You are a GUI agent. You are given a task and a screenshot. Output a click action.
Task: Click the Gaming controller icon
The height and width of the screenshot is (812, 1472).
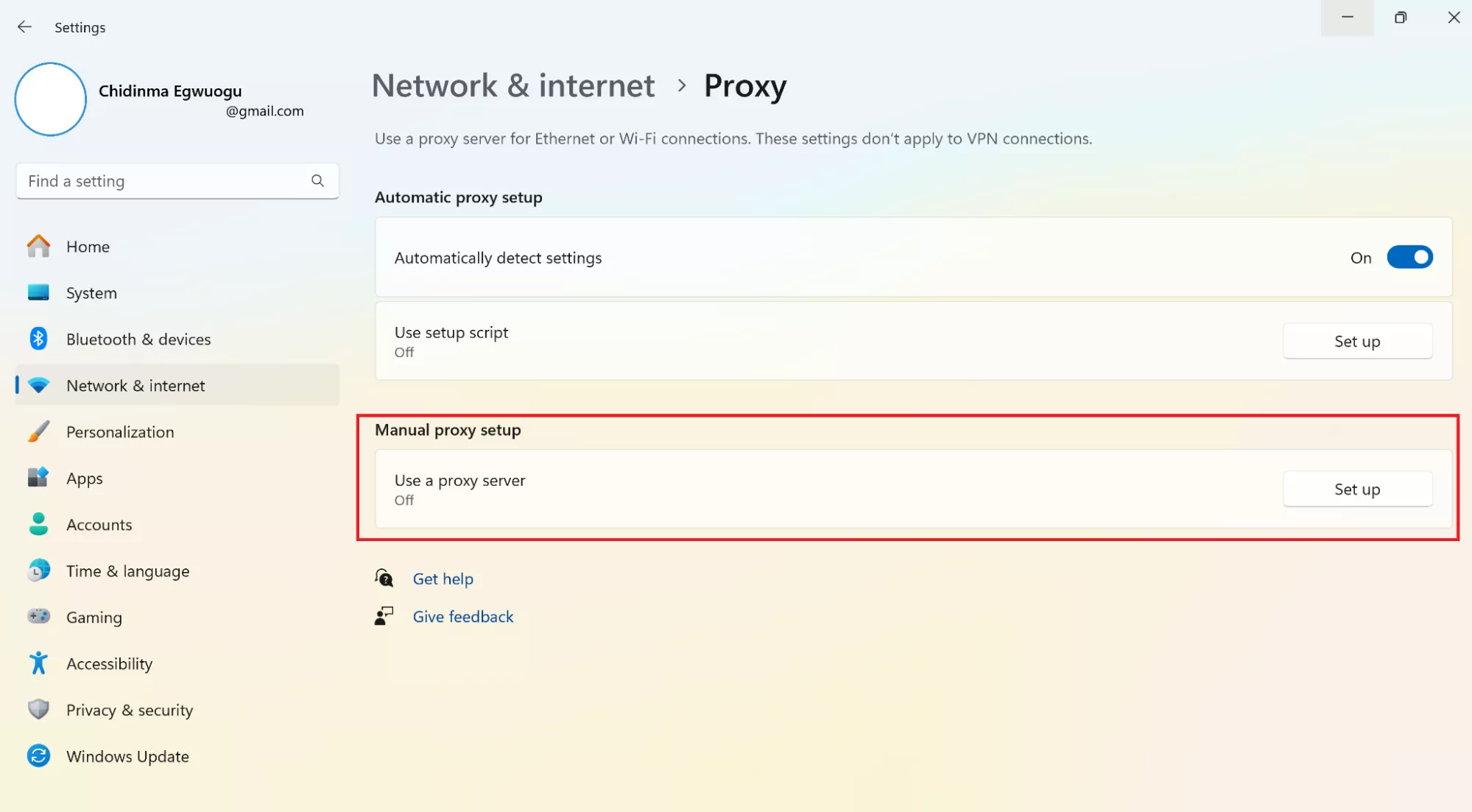tap(38, 616)
